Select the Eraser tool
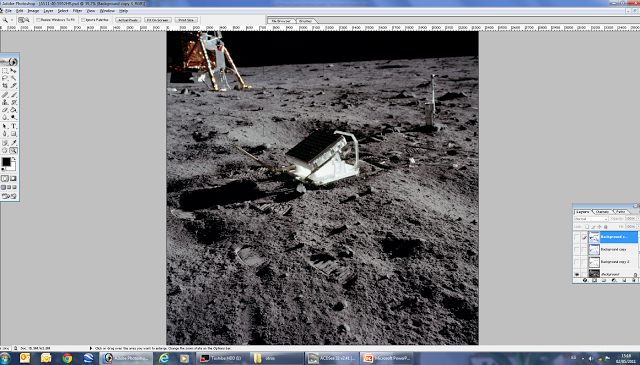Viewport: 640px width, 365px height. (x=5, y=110)
